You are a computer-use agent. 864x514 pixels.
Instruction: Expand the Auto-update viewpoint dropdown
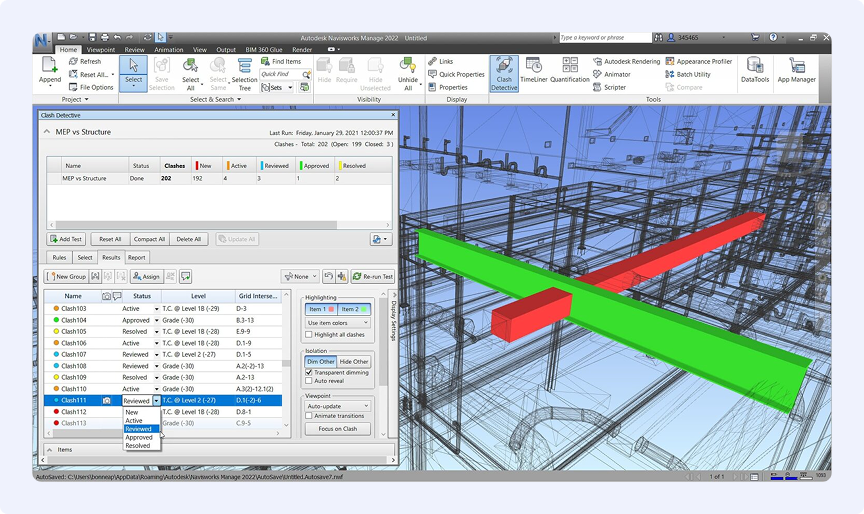click(338, 406)
